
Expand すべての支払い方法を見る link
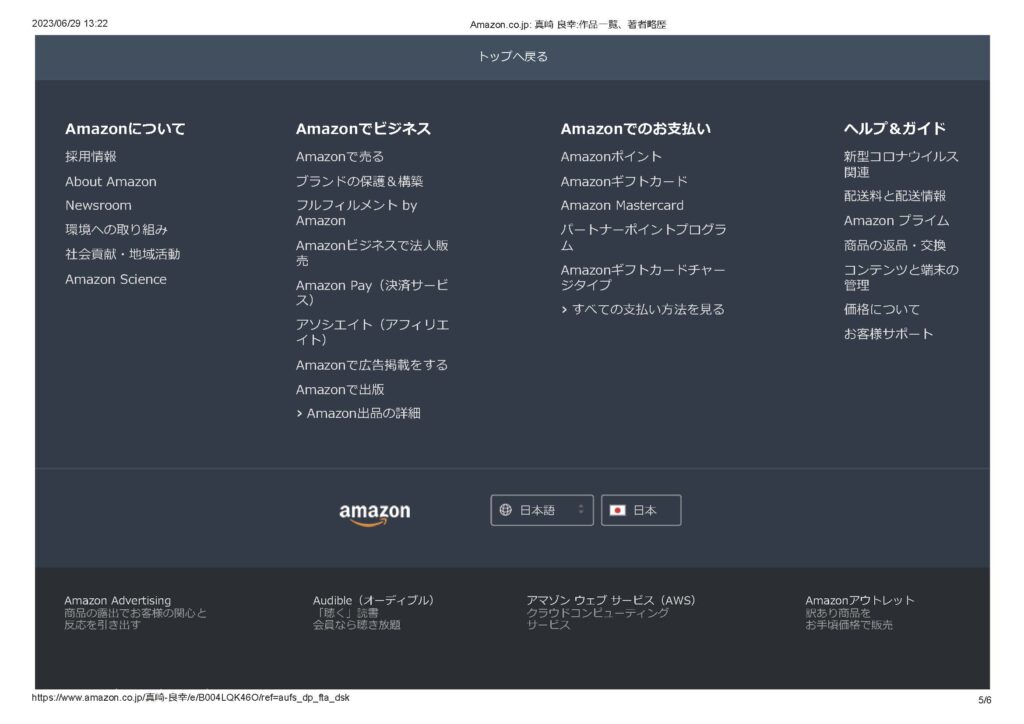tap(643, 310)
